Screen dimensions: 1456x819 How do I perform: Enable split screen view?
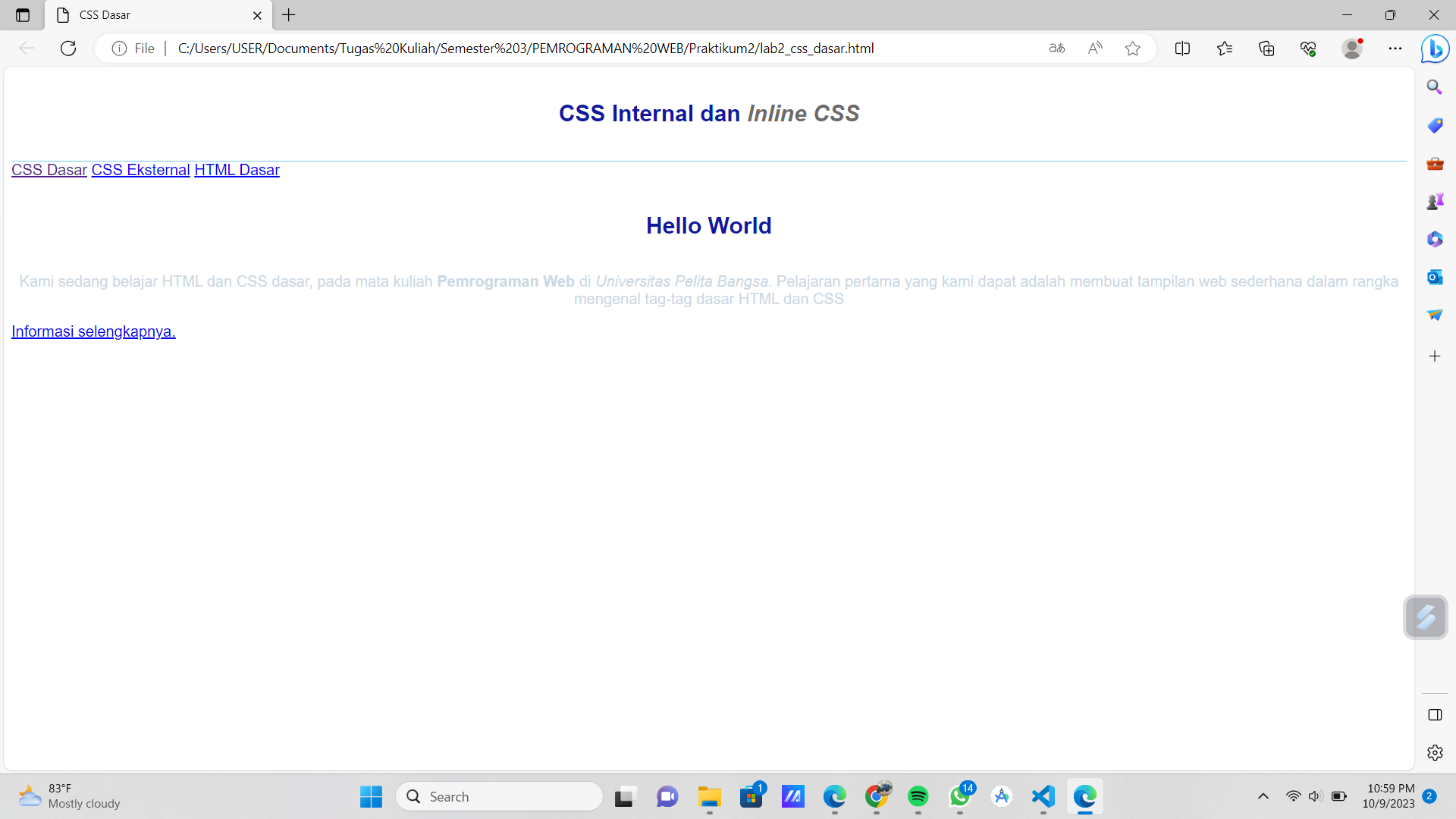click(x=1183, y=48)
